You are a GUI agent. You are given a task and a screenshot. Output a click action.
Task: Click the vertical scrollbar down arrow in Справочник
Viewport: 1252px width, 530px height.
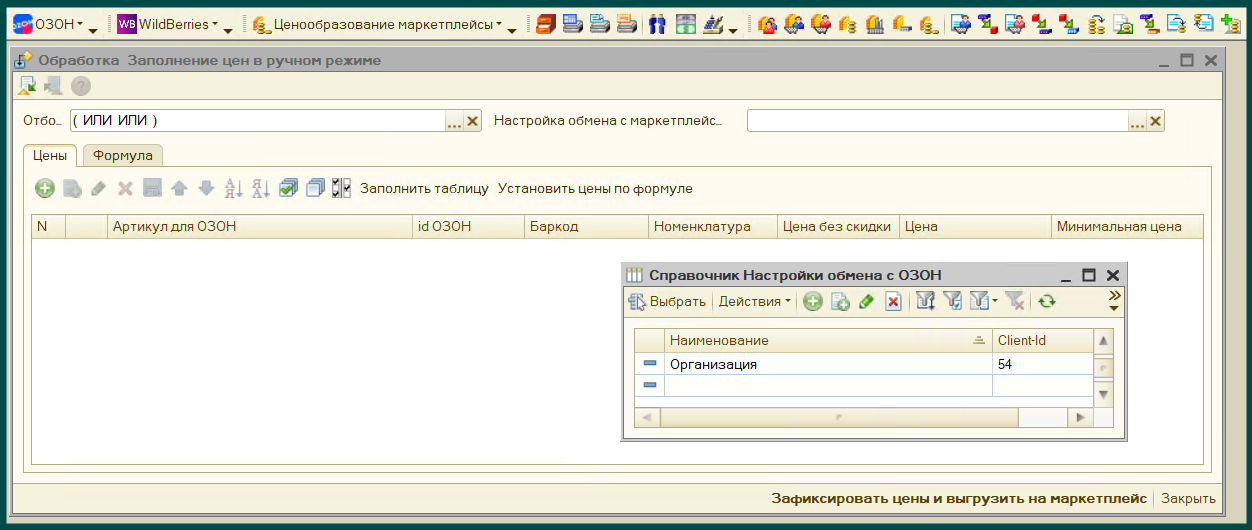click(1104, 395)
